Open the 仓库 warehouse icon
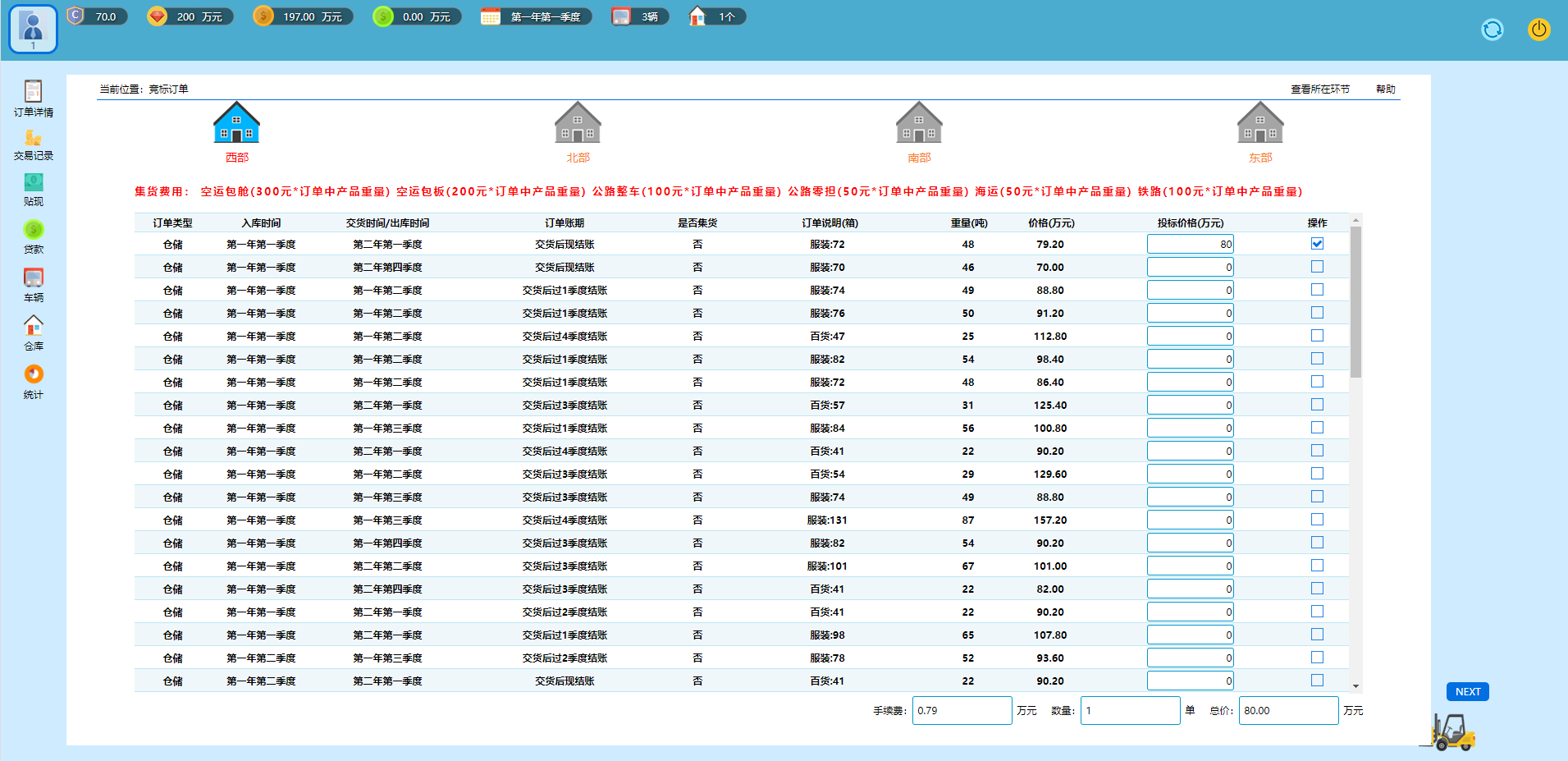The width and height of the screenshot is (1568, 761). coord(33,327)
